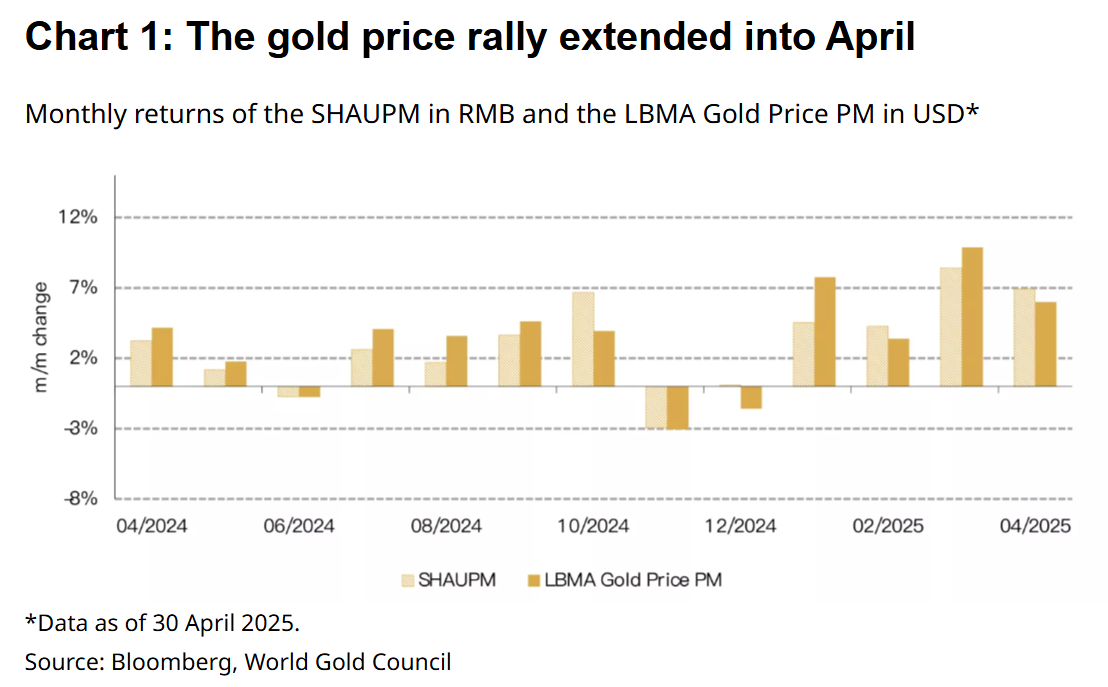Screen dimensions: 1108x687
Task: Click the 06/2024 x-axis label
Action: coord(299,526)
